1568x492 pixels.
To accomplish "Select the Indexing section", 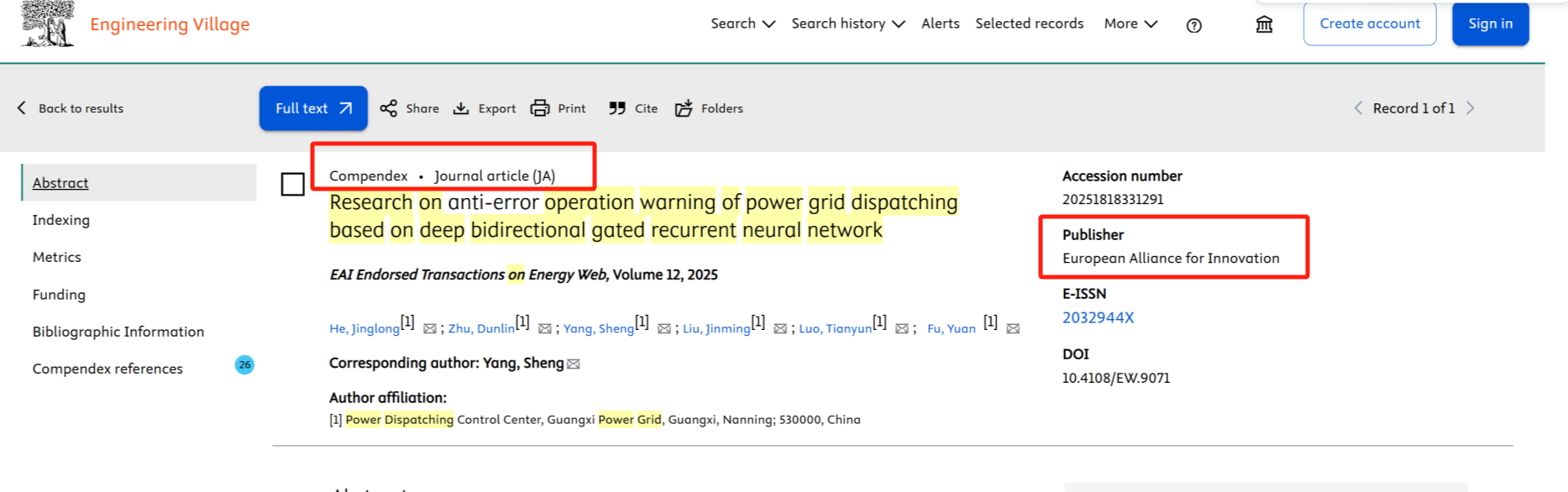I will coord(61,220).
